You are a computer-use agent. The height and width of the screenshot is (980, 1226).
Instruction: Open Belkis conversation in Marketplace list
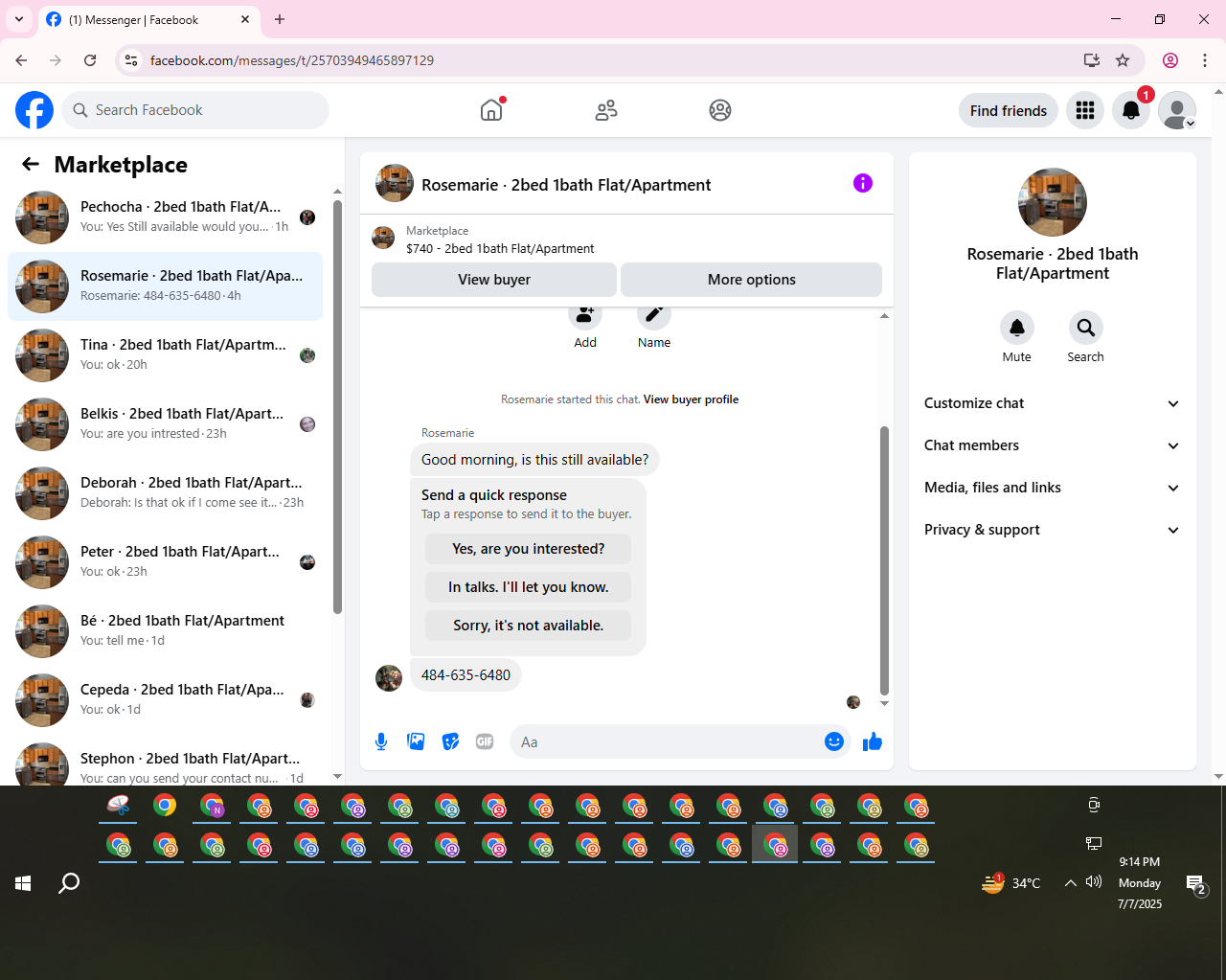tap(165, 424)
